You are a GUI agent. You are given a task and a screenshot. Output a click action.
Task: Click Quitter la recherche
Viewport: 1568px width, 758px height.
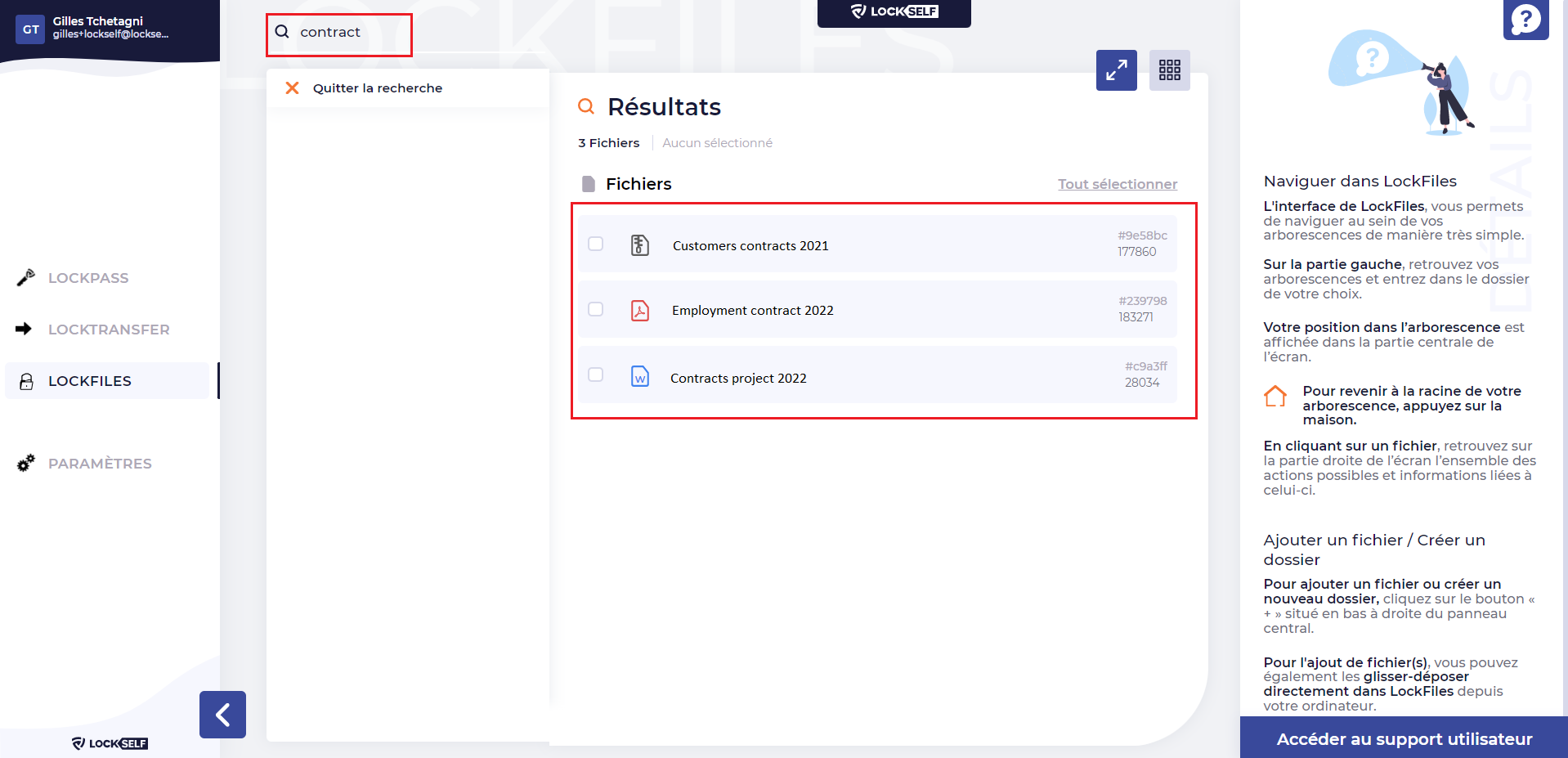(377, 88)
